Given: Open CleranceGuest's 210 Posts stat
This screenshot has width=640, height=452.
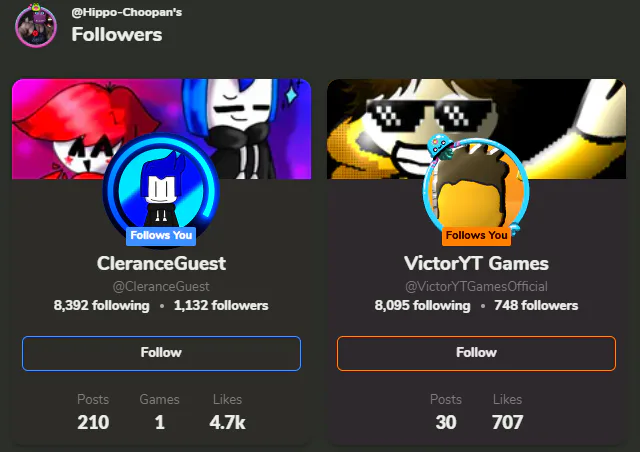Looking at the screenshot, I should click(93, 412).
